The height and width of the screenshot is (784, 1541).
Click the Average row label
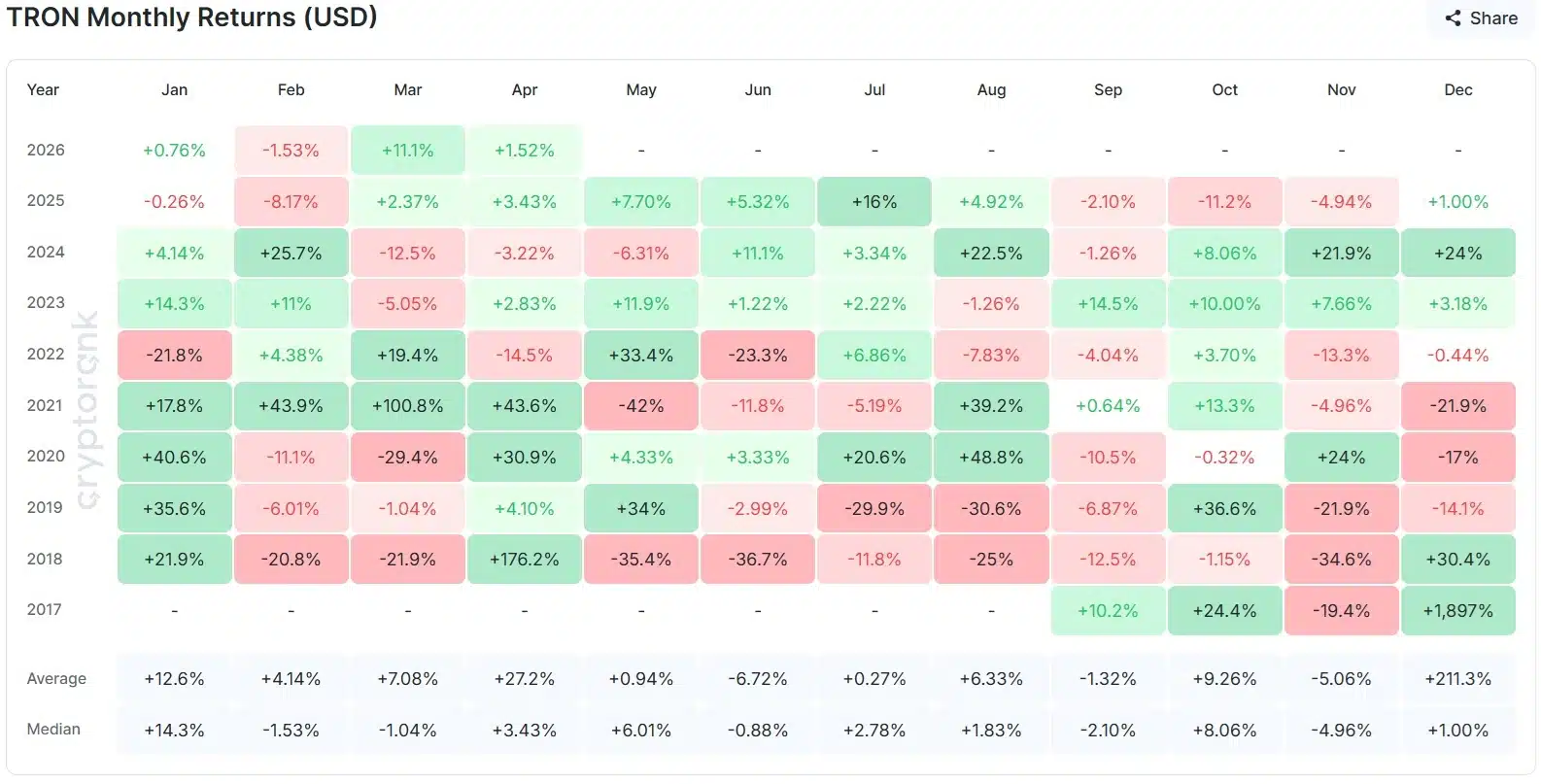56,679
